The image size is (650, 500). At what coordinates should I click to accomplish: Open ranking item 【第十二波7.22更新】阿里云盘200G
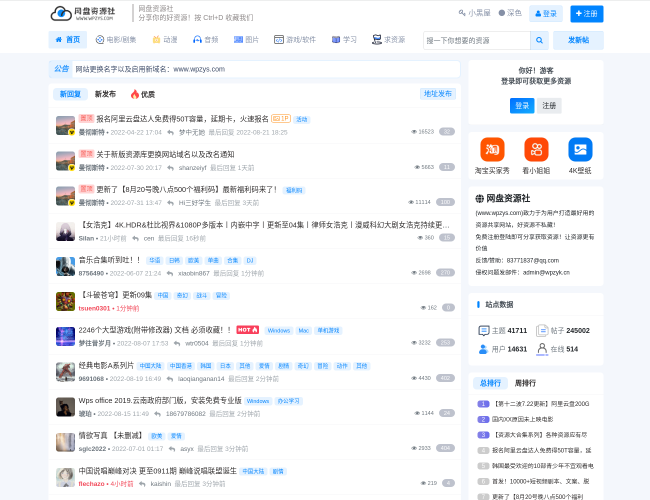(541, 404)
